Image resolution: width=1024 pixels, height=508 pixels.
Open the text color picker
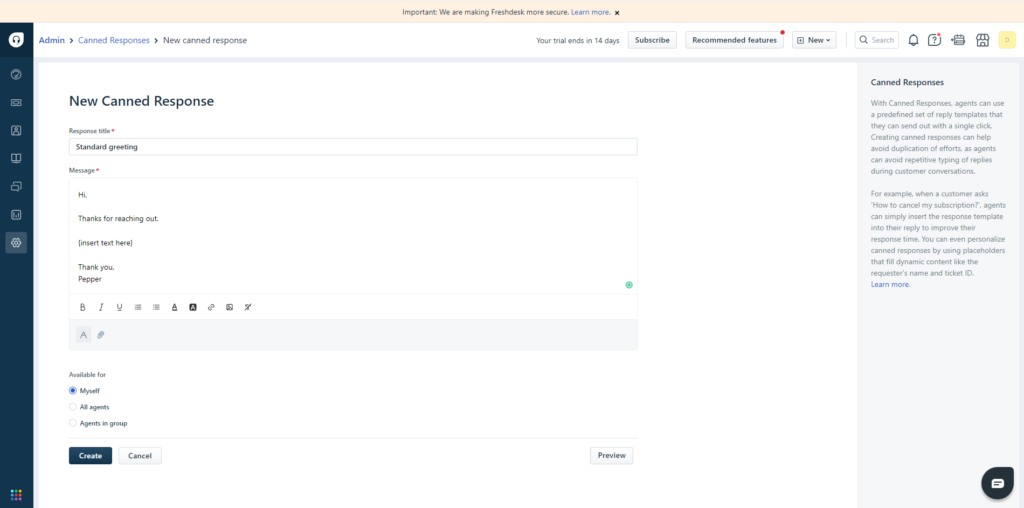[174, 307]
